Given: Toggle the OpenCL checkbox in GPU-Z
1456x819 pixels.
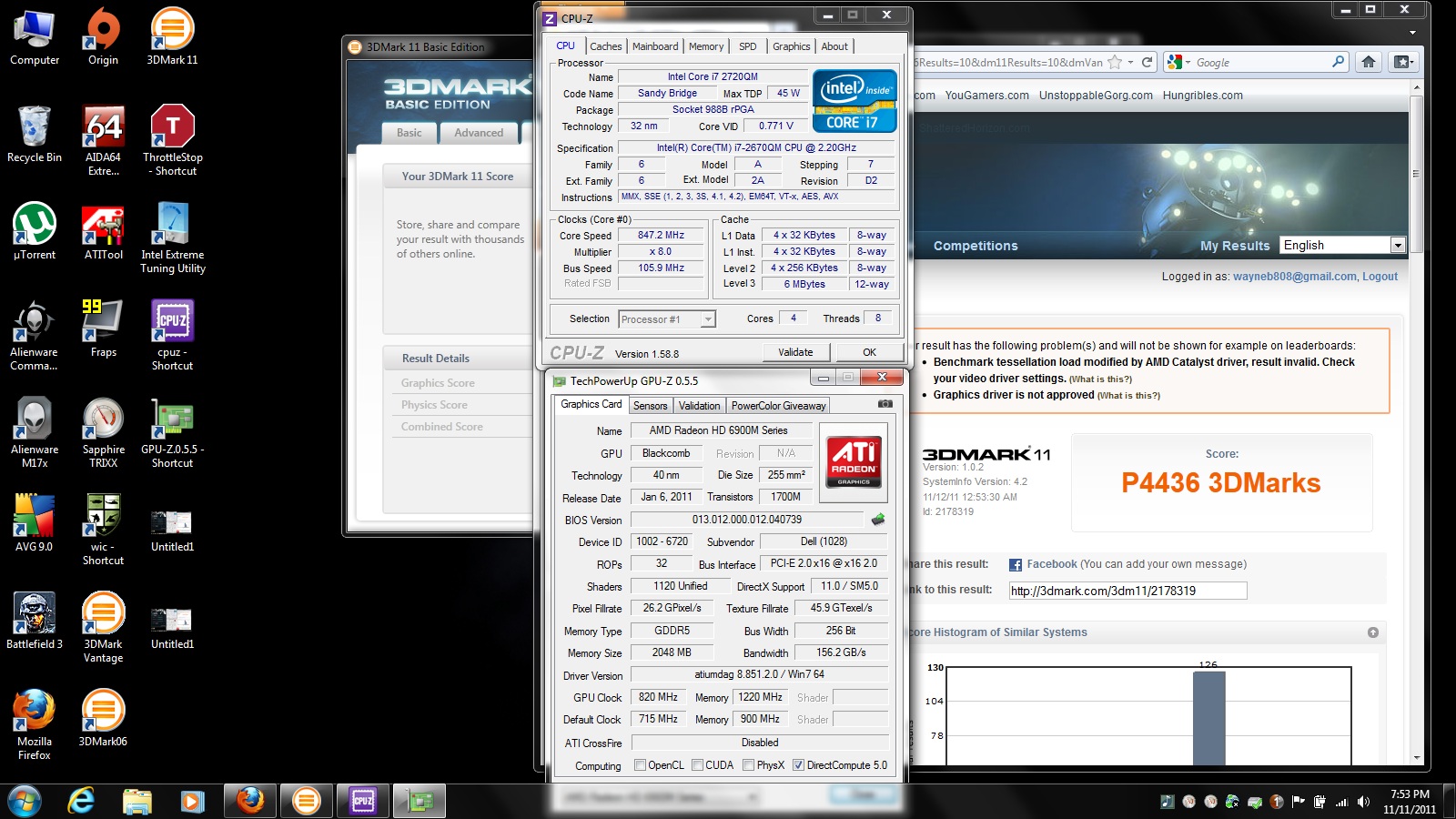Looking at the screenshot, I should coord(640,765).
